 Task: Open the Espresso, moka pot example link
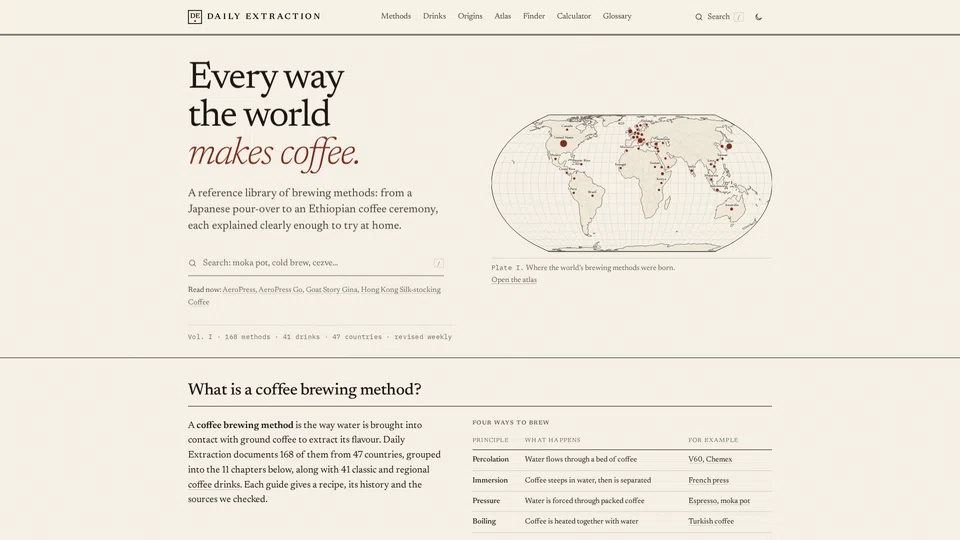click(x=719, y=501)
